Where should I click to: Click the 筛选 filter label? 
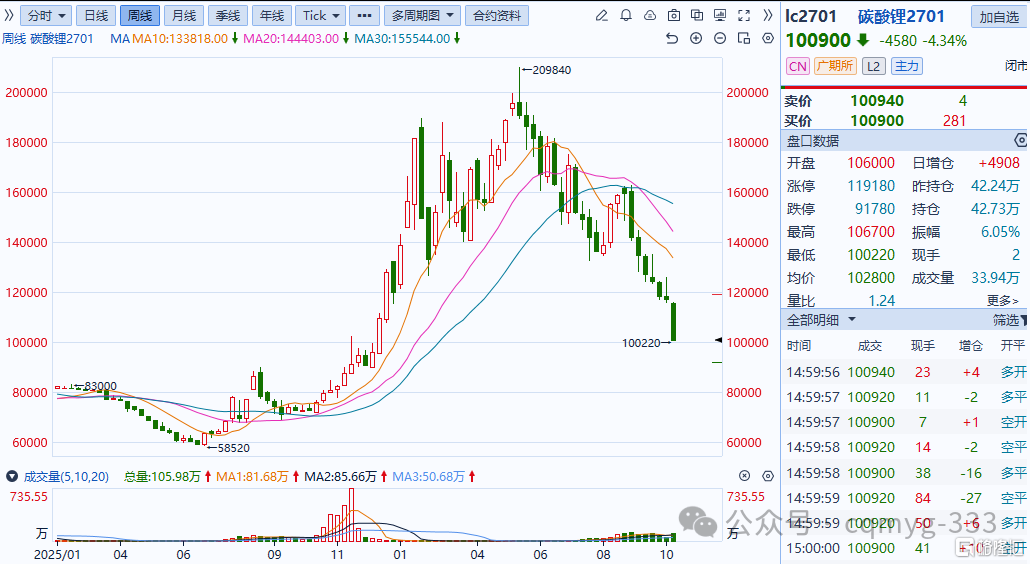(x=1005, y=320)
